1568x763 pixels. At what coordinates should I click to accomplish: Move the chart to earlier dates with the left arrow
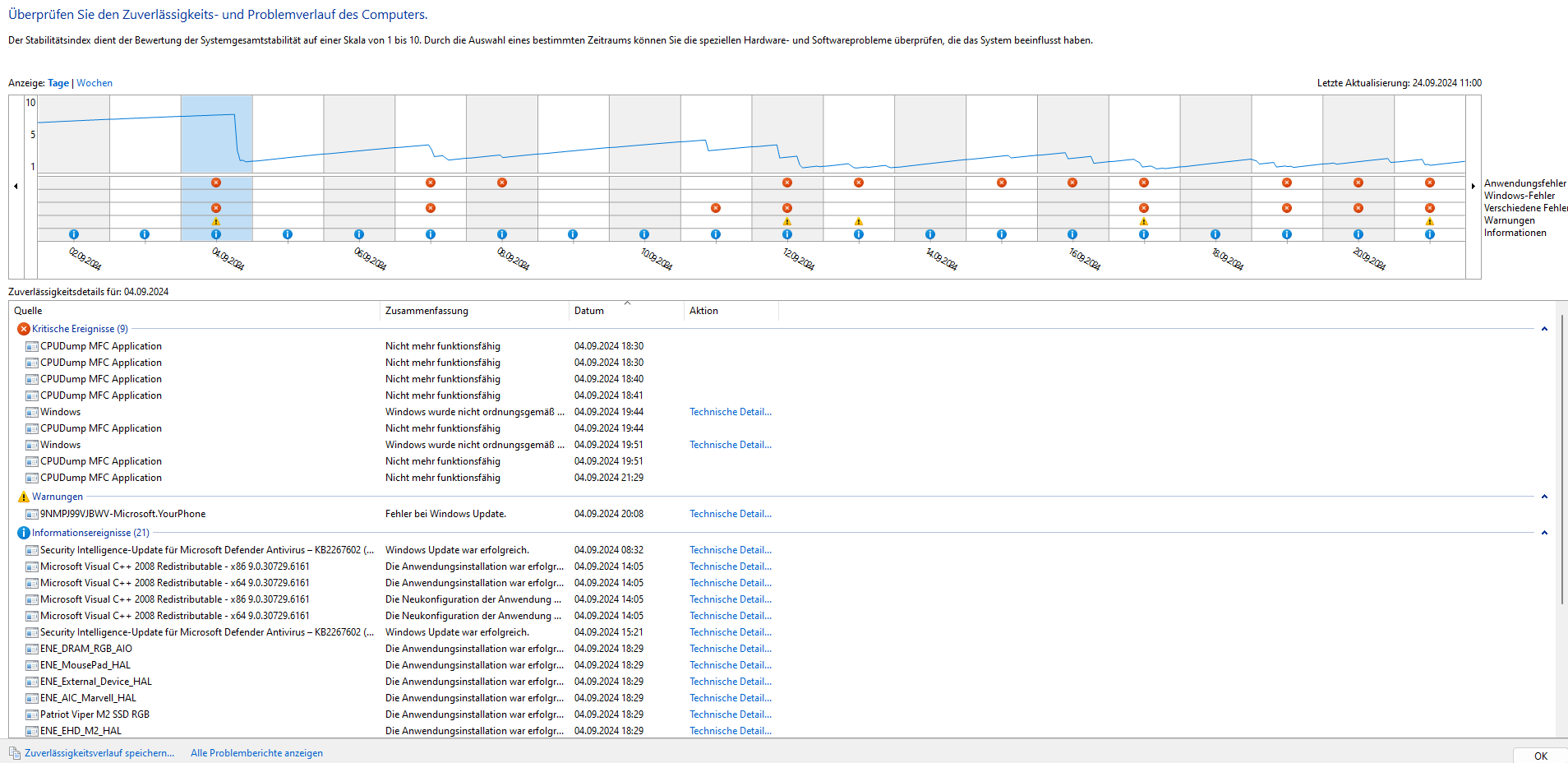(x=16, y=187)
